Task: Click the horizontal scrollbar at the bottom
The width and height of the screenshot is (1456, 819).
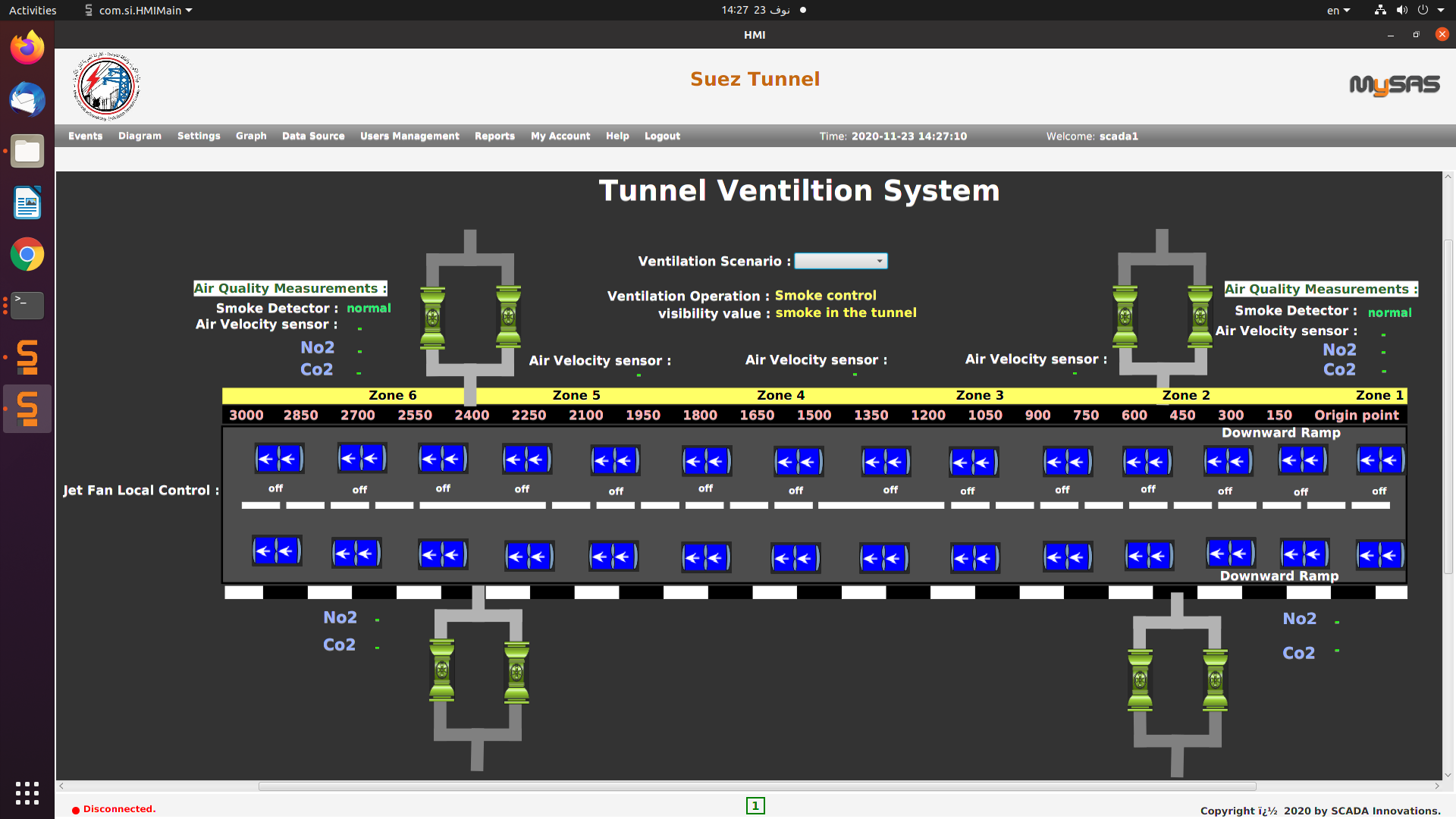Action: point(756,786)
